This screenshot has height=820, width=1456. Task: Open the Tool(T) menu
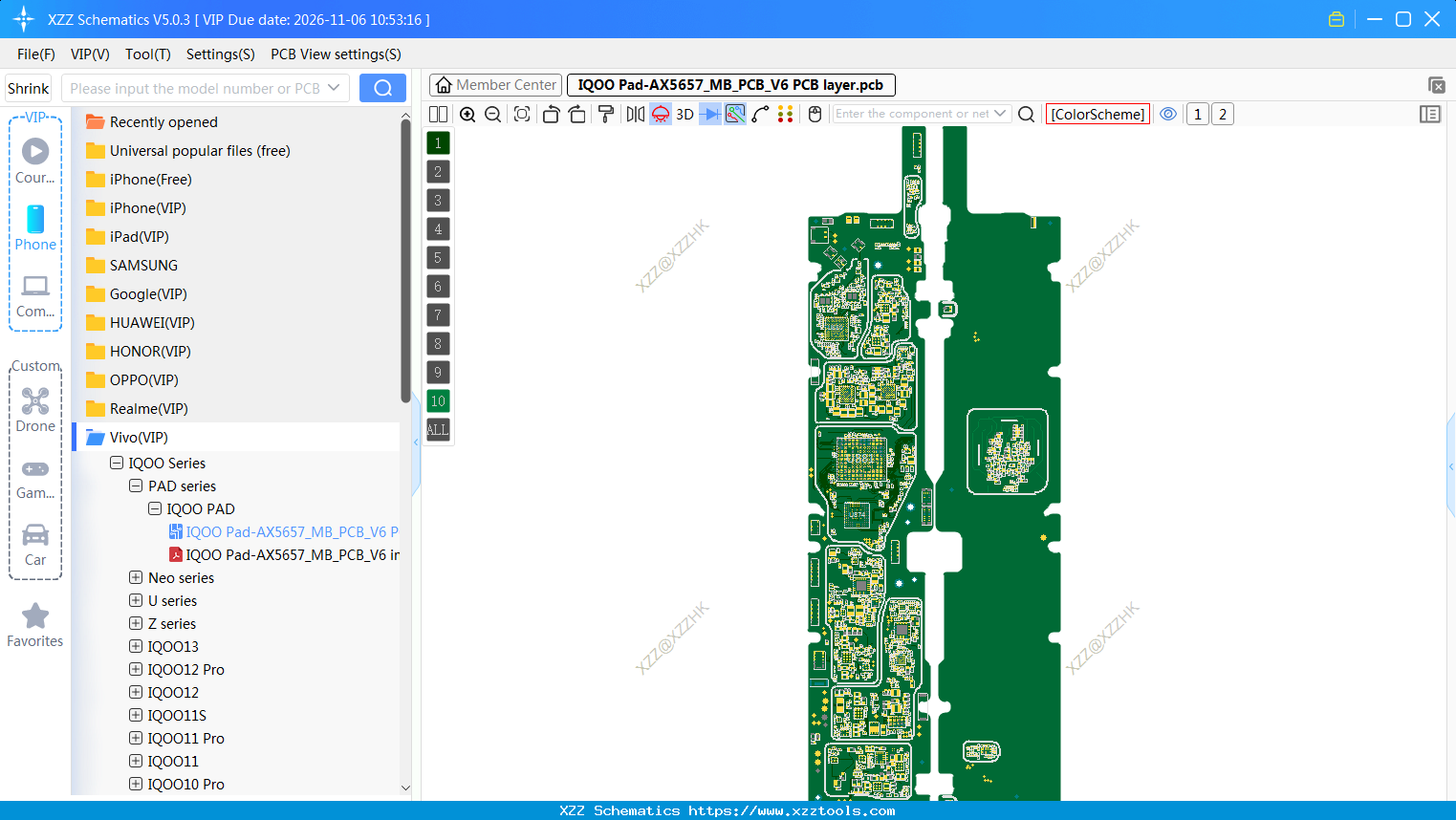pyautogui.click(x=147, y=54)
